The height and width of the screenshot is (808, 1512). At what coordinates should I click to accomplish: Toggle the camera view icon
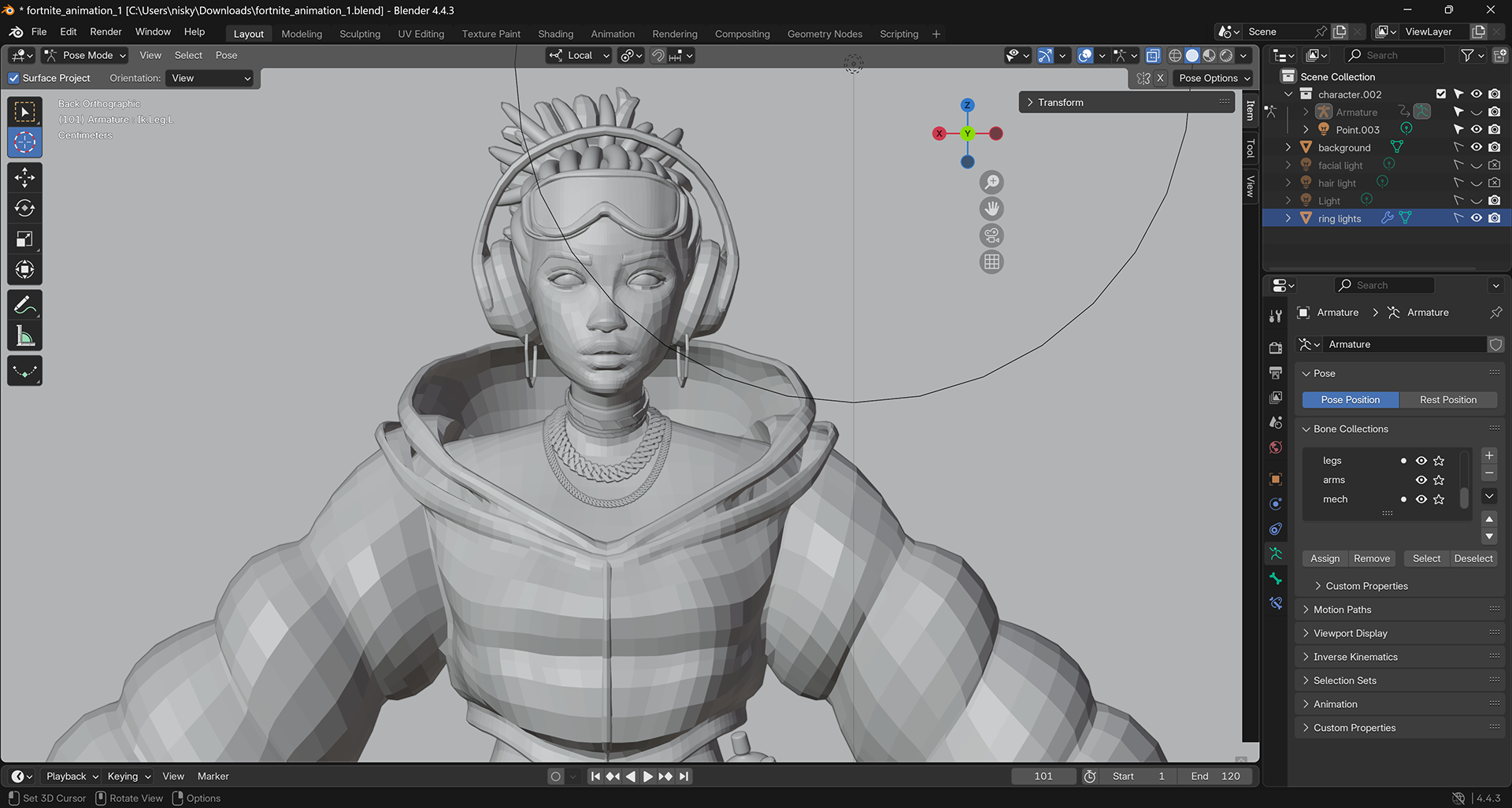point(991,235)
